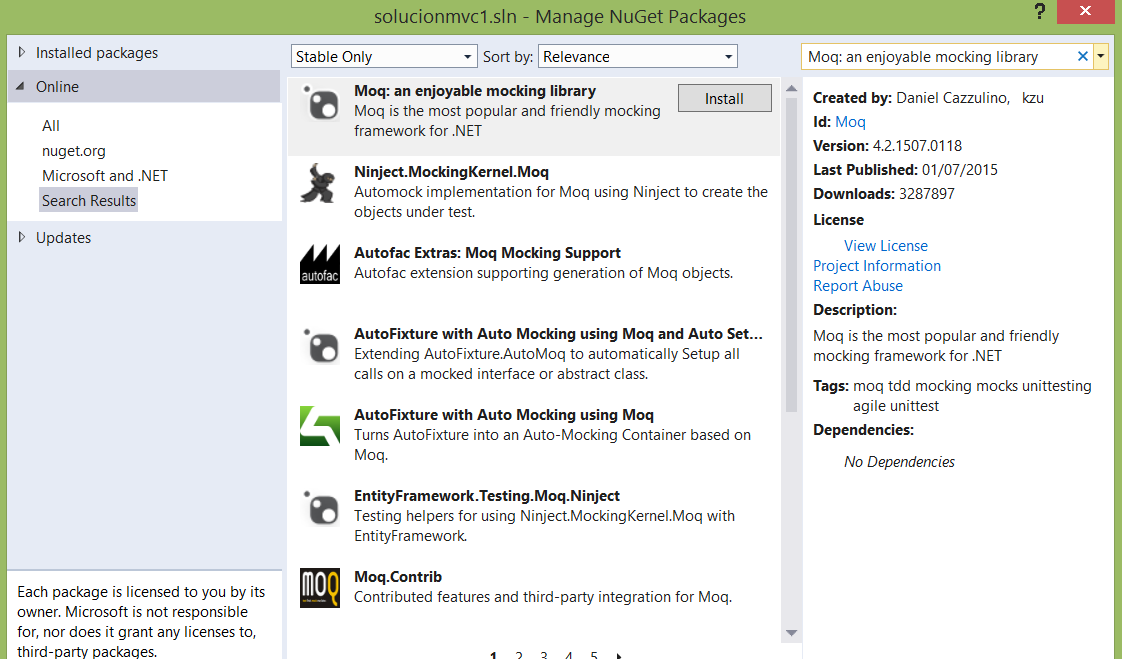Click the current page 1 indicator
This screenshot has width=1122, height=659.
(494, 655)
